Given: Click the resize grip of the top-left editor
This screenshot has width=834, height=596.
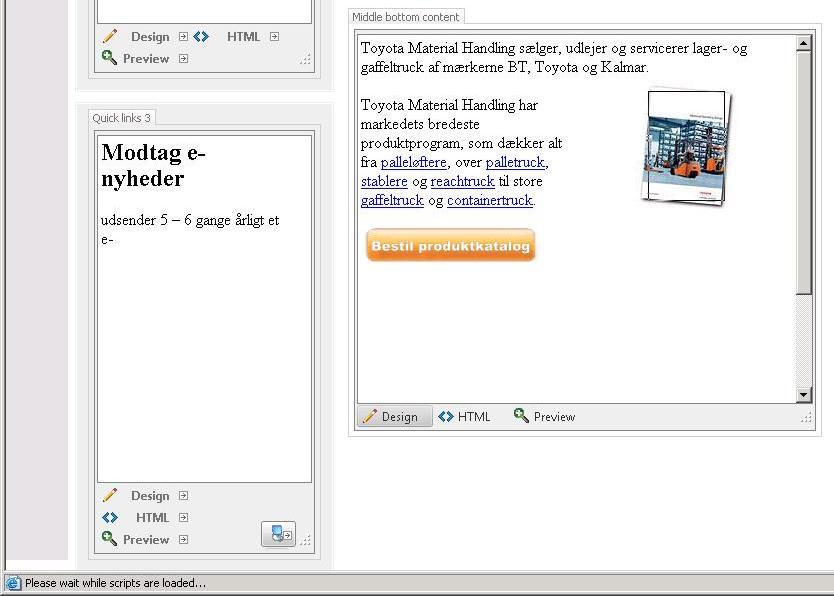Looking at the screenshot, I should pos(305,60).
